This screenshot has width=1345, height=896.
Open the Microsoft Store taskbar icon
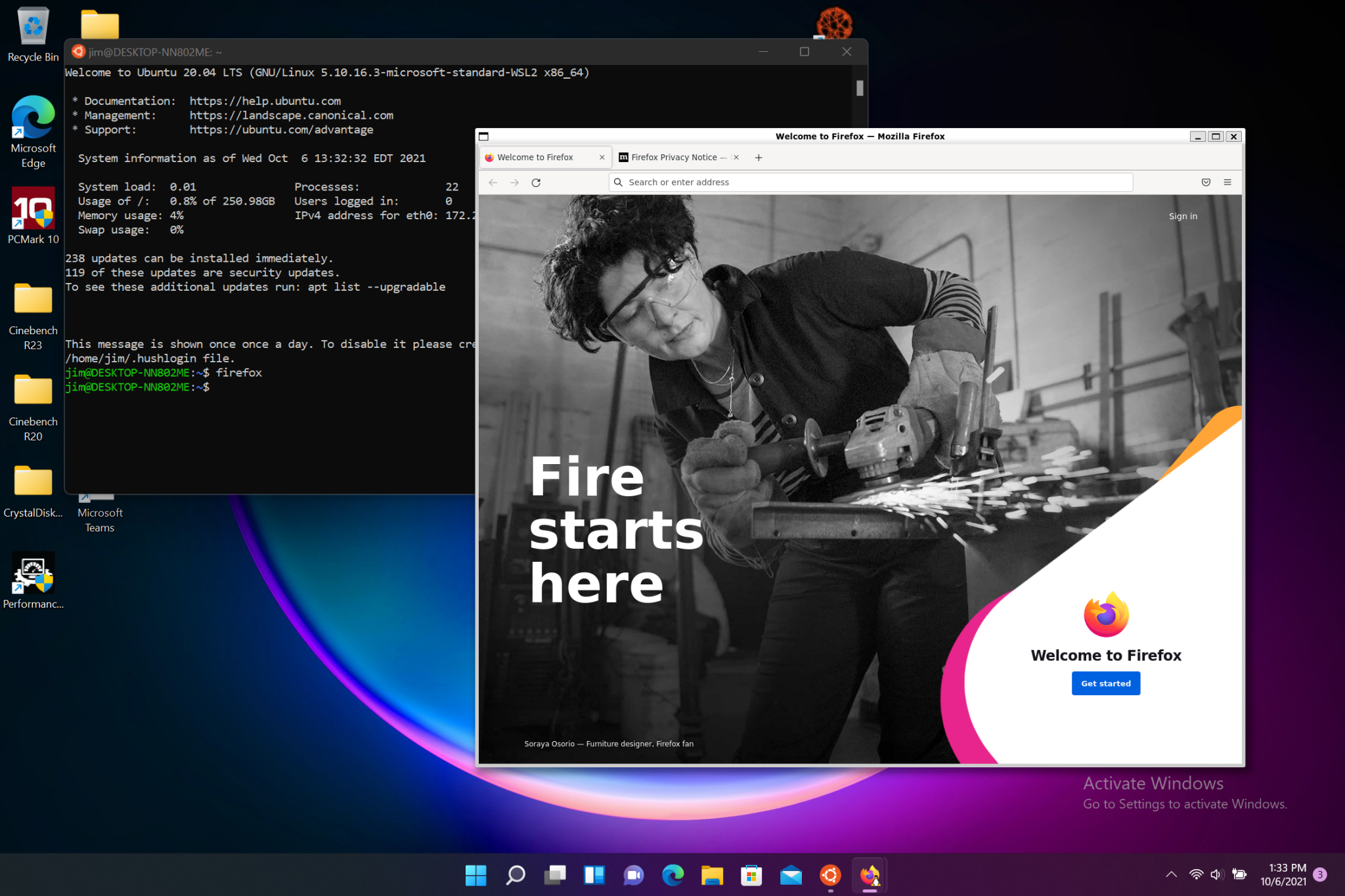coord(751,875)
